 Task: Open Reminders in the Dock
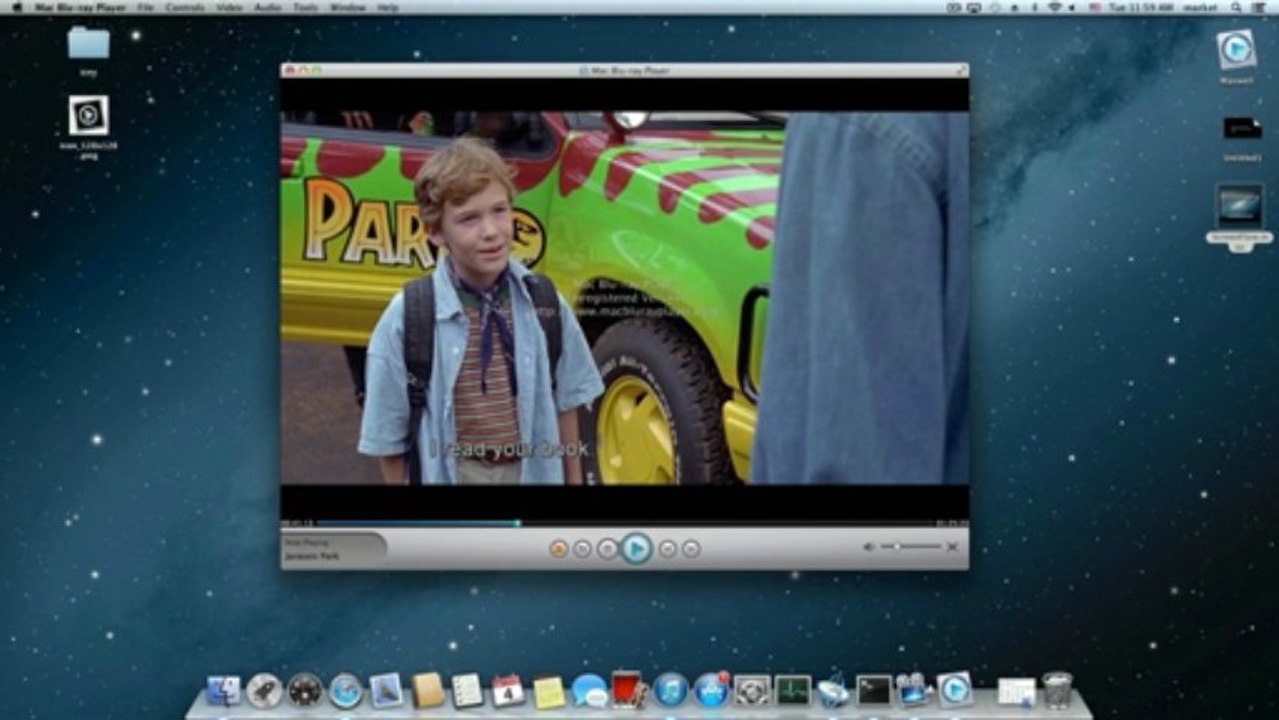(467, 690)
